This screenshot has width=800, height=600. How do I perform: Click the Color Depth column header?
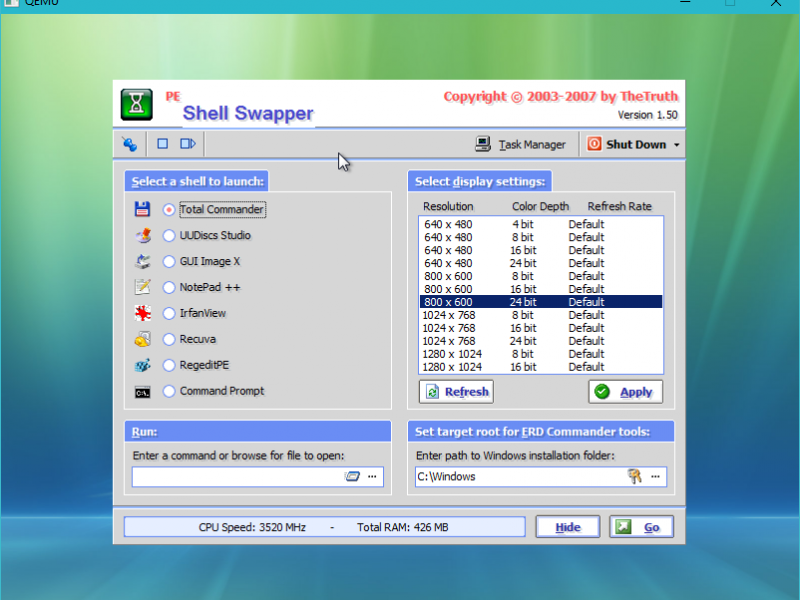[540, 207]
